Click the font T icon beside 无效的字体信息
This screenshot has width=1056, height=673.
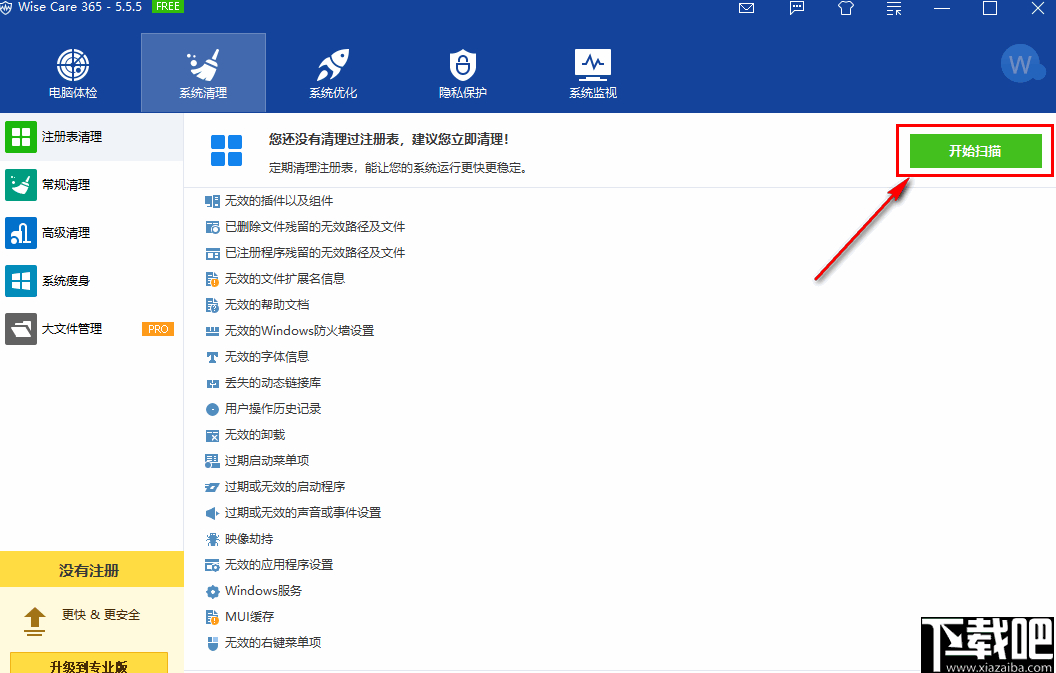click(212, 357)
